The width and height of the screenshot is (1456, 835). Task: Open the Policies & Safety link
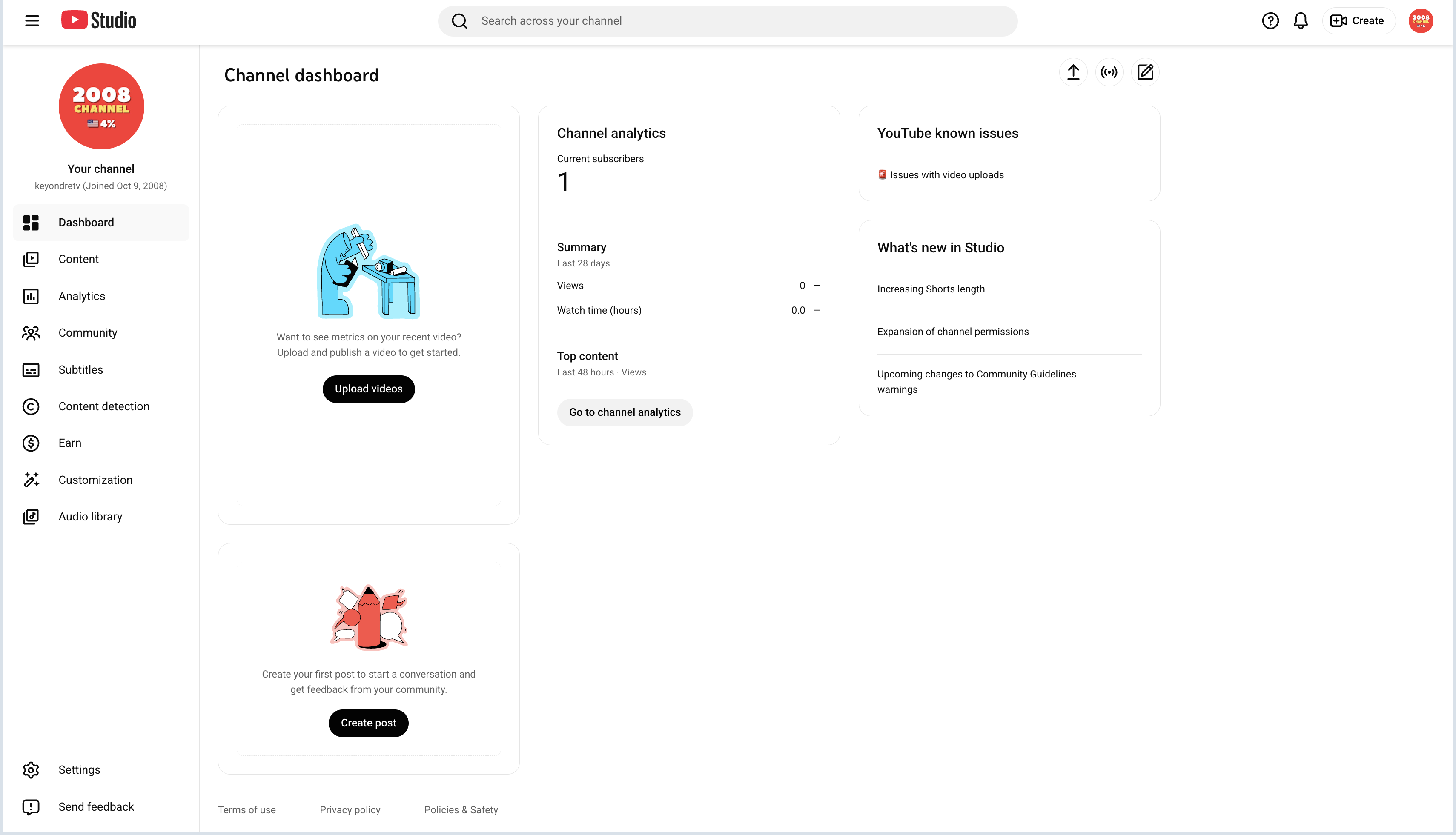pos(461,810)
